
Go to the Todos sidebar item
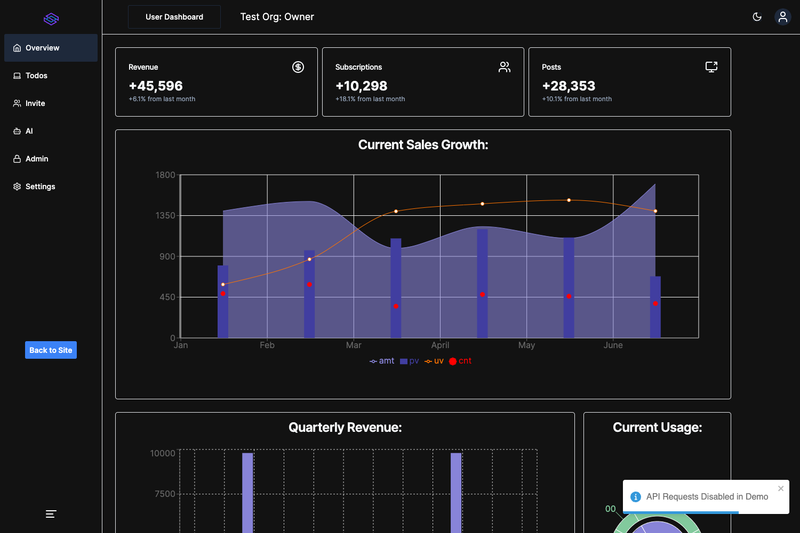(x=51, y=75)
